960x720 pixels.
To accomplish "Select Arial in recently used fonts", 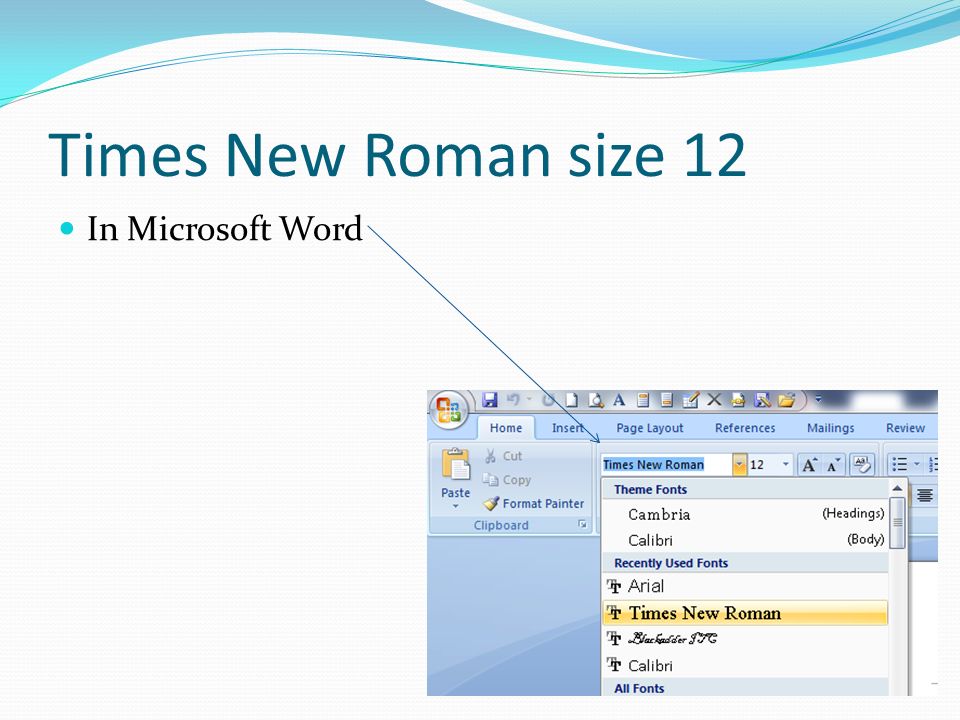I will [x=745, y=587].
